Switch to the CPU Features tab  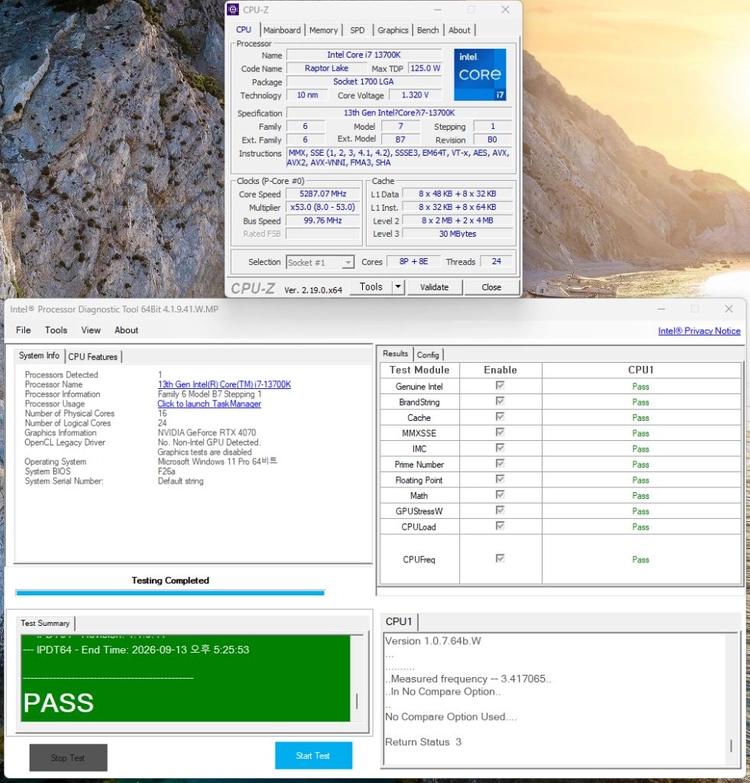(93, 357)
